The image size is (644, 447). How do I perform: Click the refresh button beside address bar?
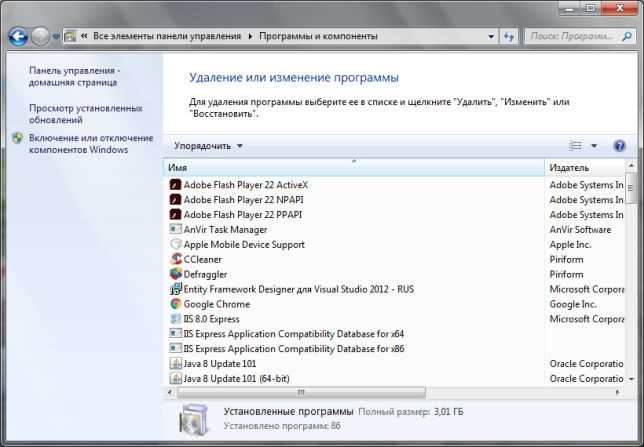pyautogui.click(x=509, y=37)
